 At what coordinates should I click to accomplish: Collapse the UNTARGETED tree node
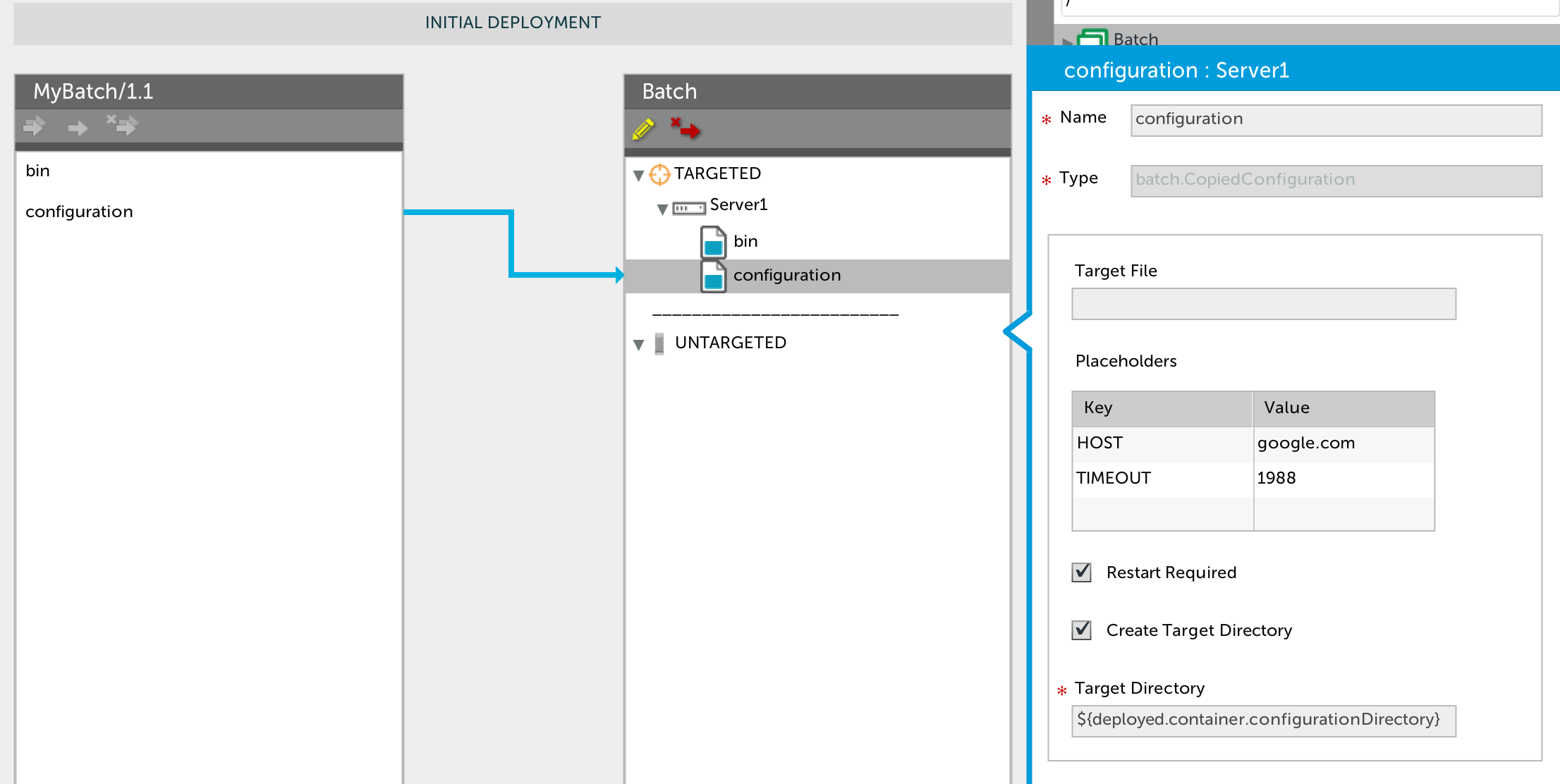click(x=639, y=345)
